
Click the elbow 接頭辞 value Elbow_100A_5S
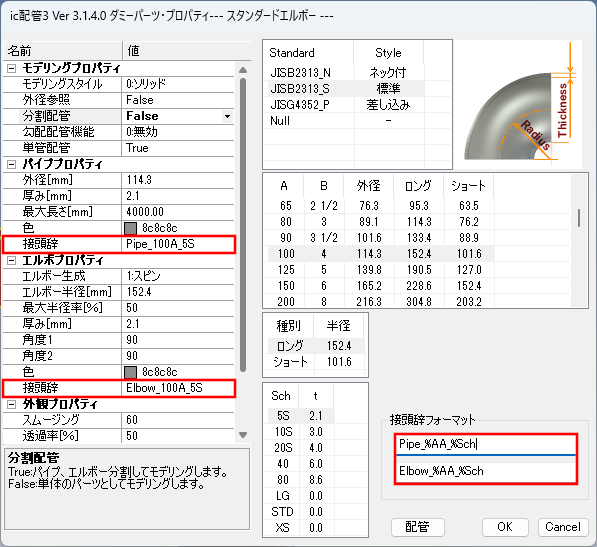pyautogui.click(x=178, y=388)
